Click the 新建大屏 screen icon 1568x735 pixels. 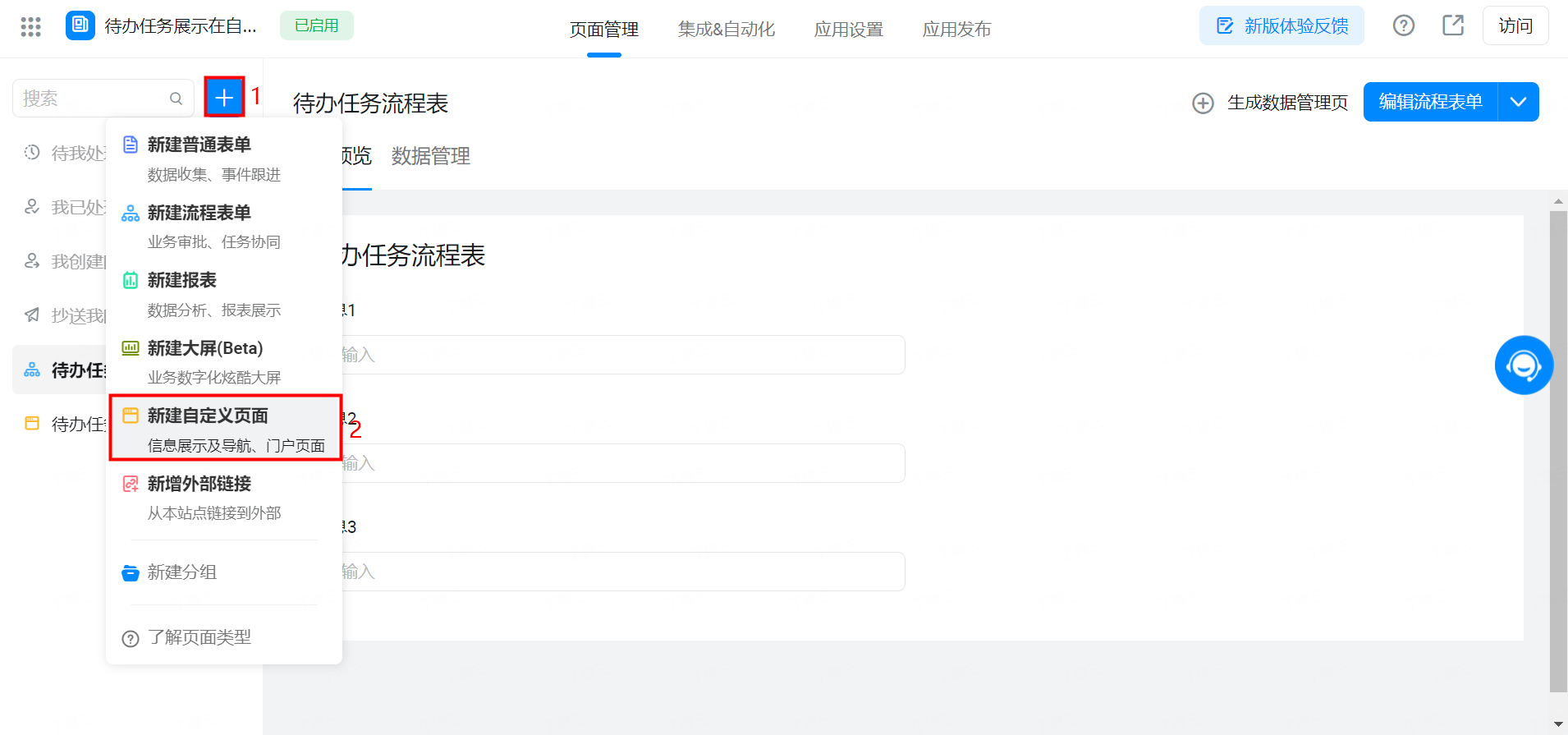coord(131,347)
